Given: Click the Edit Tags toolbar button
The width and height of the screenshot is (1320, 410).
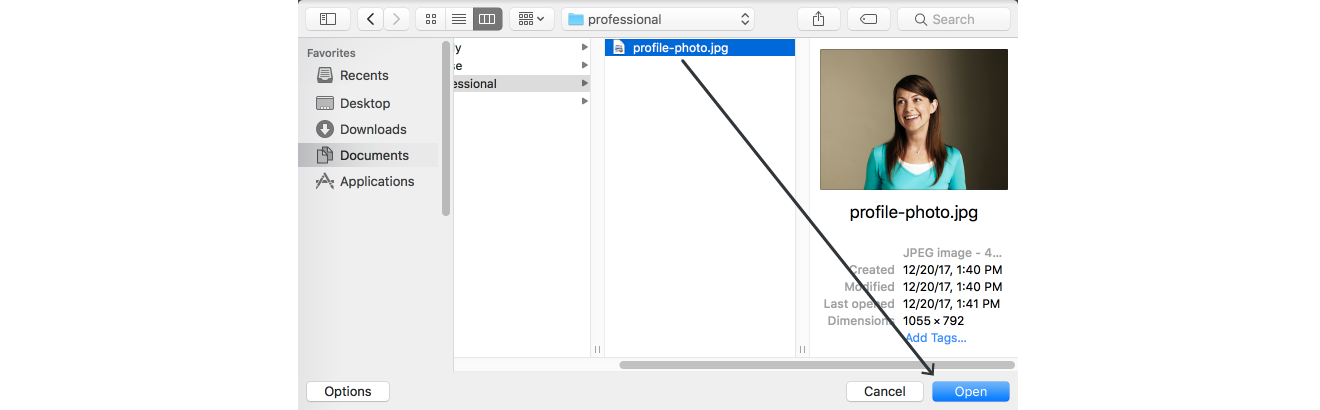Looking at the screenshot, I should click(868, 19).
